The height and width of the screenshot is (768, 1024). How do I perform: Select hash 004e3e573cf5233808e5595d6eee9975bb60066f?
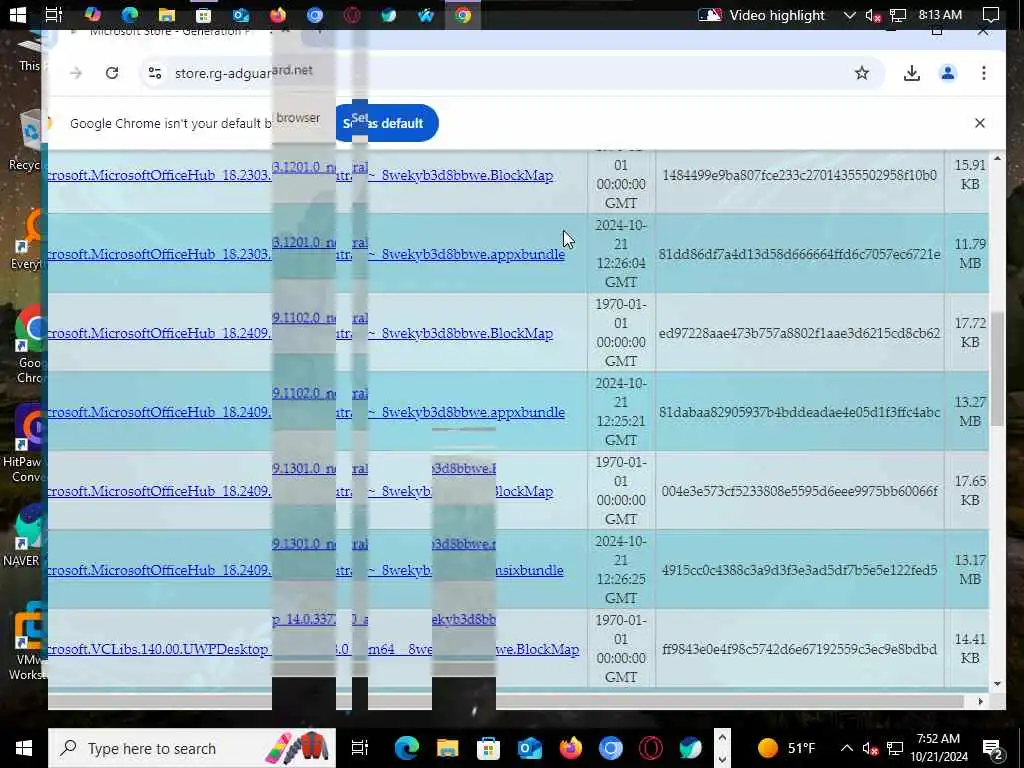[799, 491]
